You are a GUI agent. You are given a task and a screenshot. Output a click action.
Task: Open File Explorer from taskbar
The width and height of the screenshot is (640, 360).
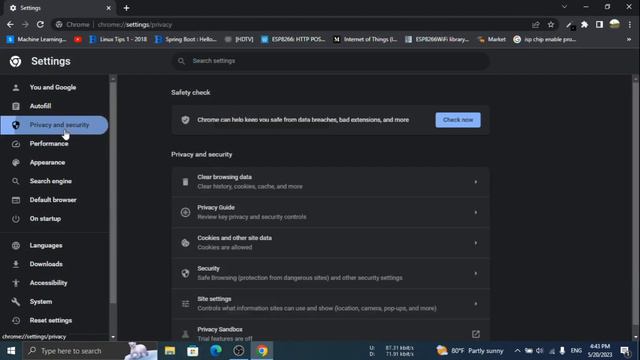click(170, 351)
